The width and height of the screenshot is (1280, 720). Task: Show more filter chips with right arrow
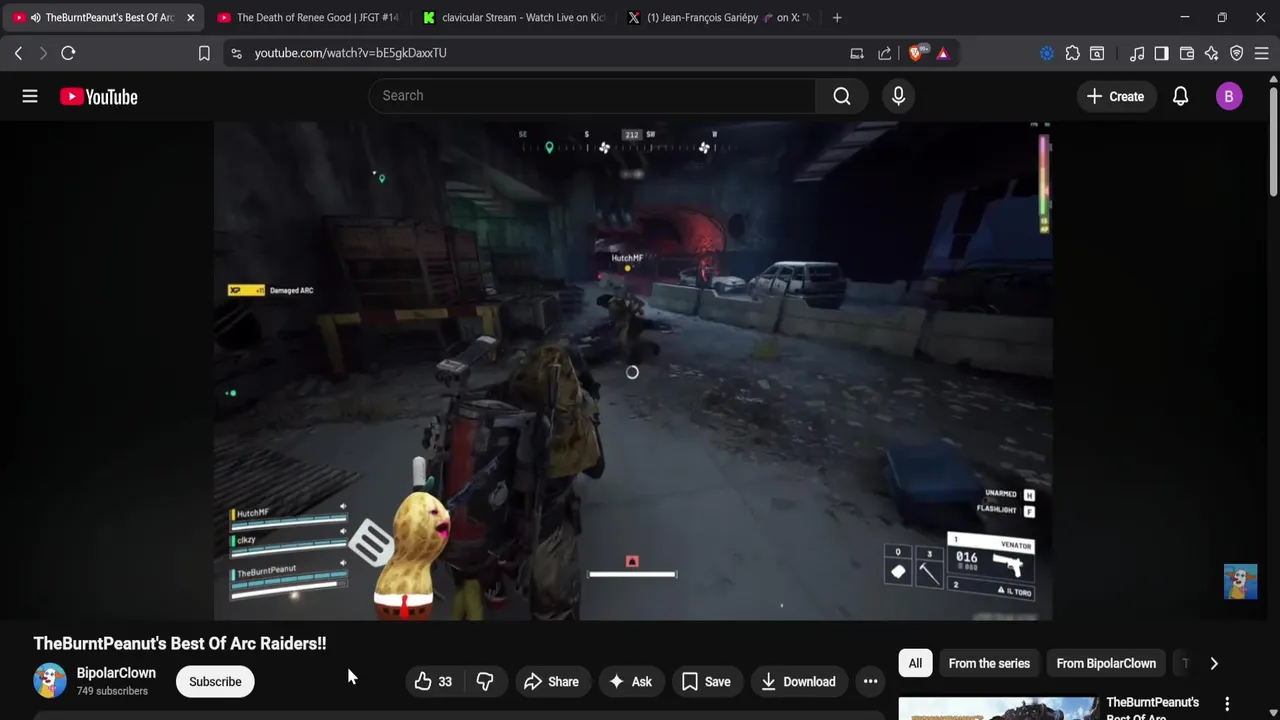pyautogui.click(x=1214, y=663)
